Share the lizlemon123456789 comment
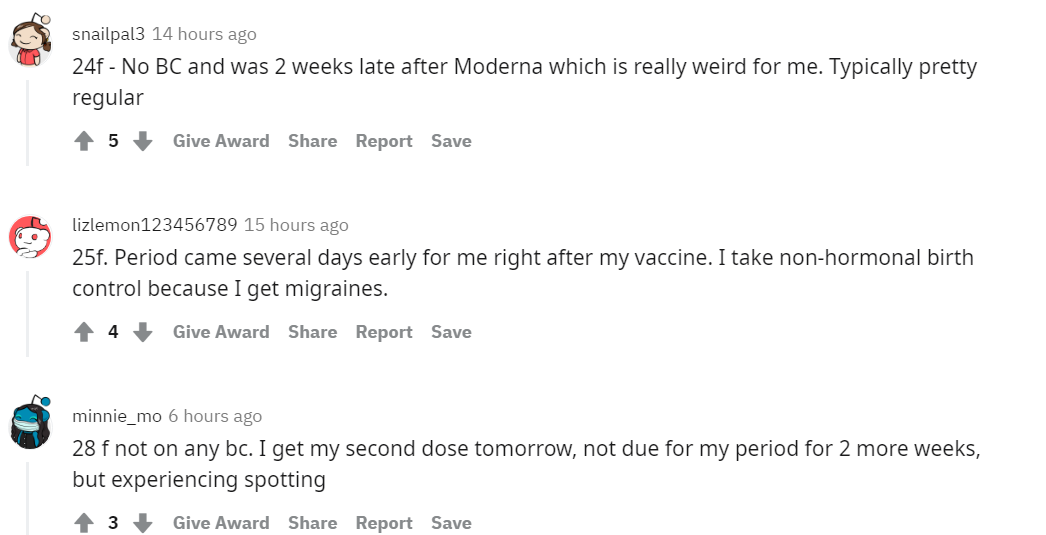Viewport: 1046px width, 535px height. click(x=312, y=332)
